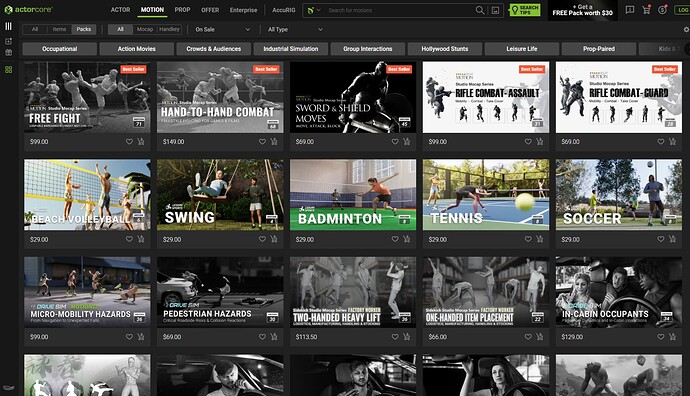
Task: Open the free pack worth $30 banner
Action: click(x=582, y=10)
